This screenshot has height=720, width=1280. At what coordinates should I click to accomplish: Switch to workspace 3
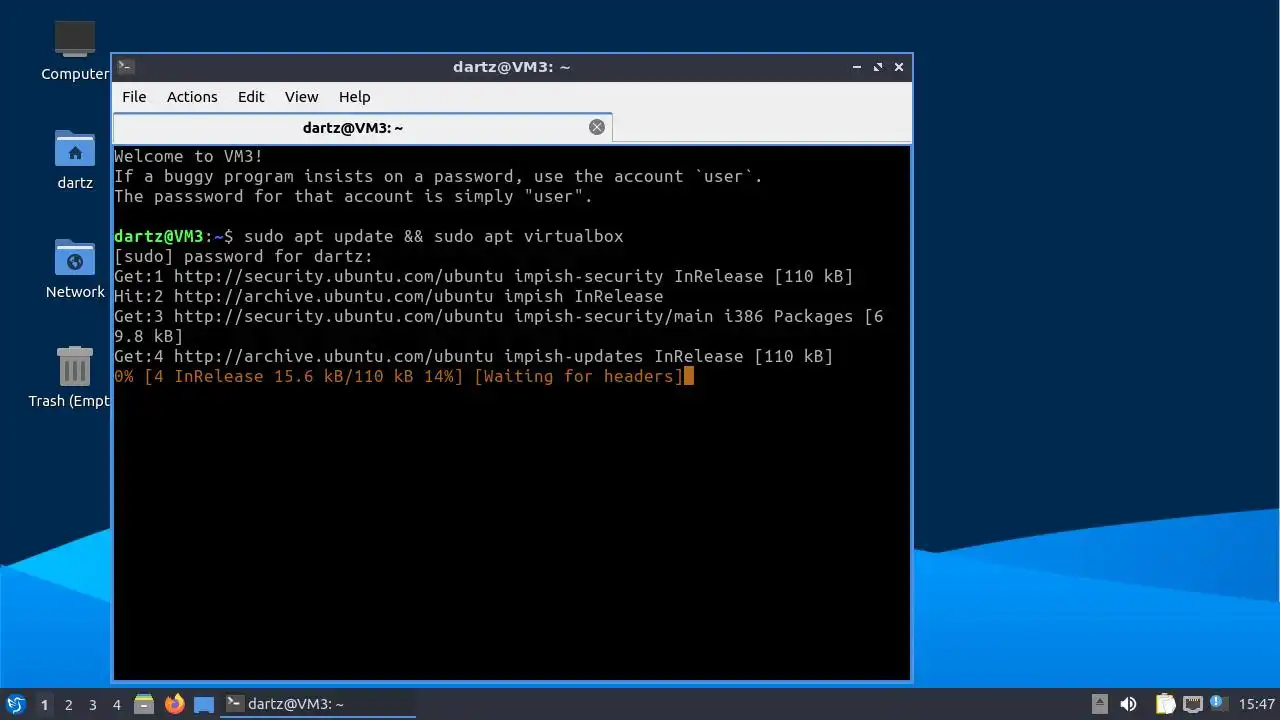click(93, 705)
